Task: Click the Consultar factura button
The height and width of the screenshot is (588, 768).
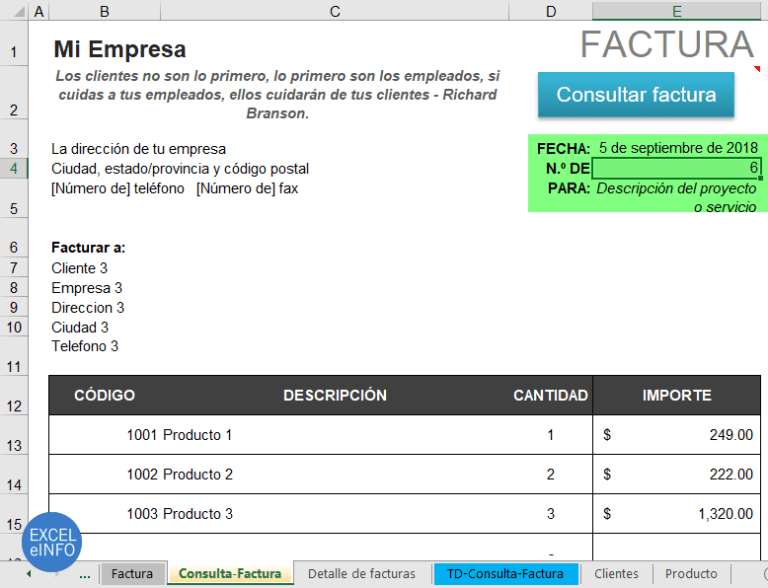Action: coord(636,95)
